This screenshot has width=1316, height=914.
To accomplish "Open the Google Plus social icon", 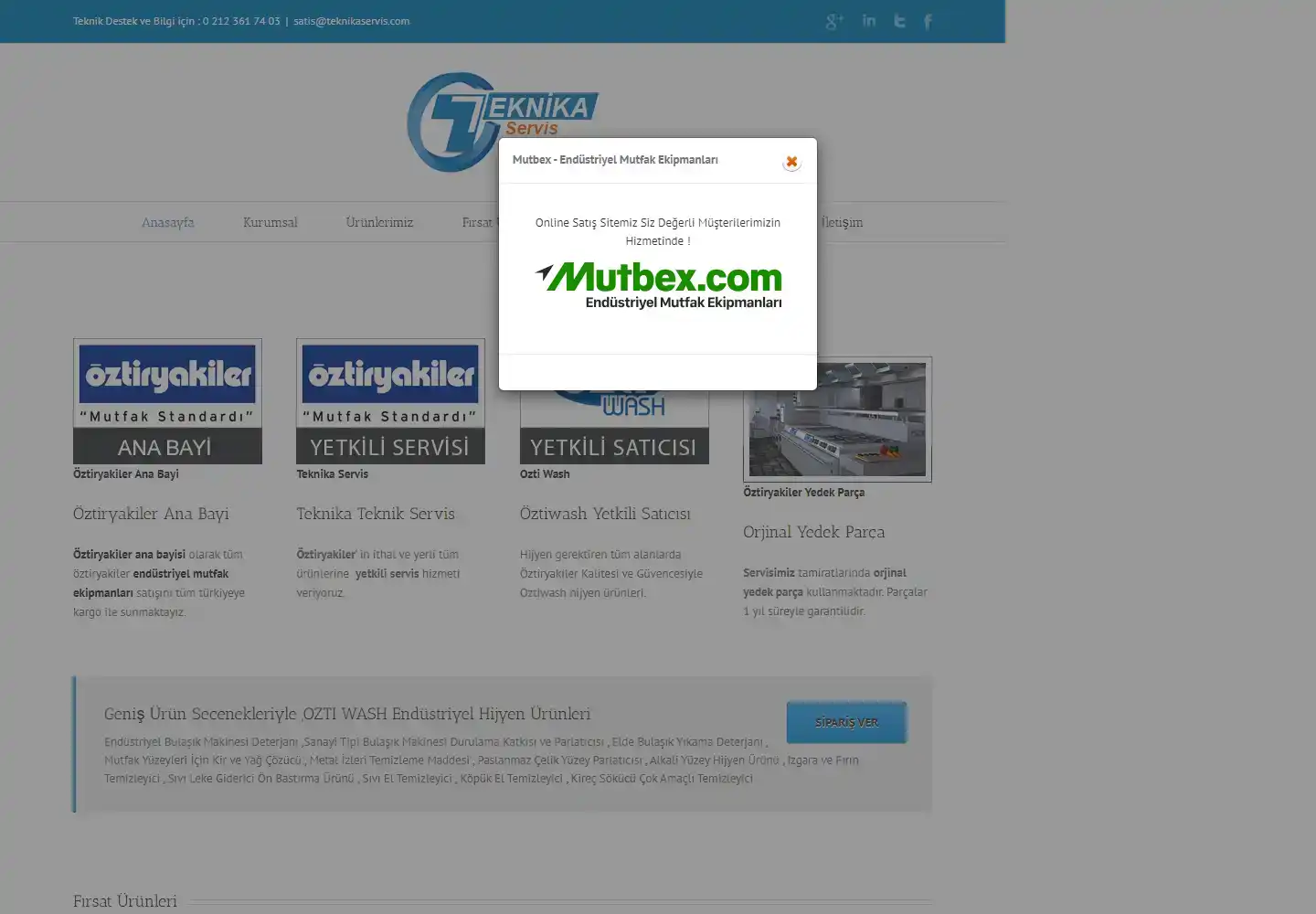I will pos(833,21).
